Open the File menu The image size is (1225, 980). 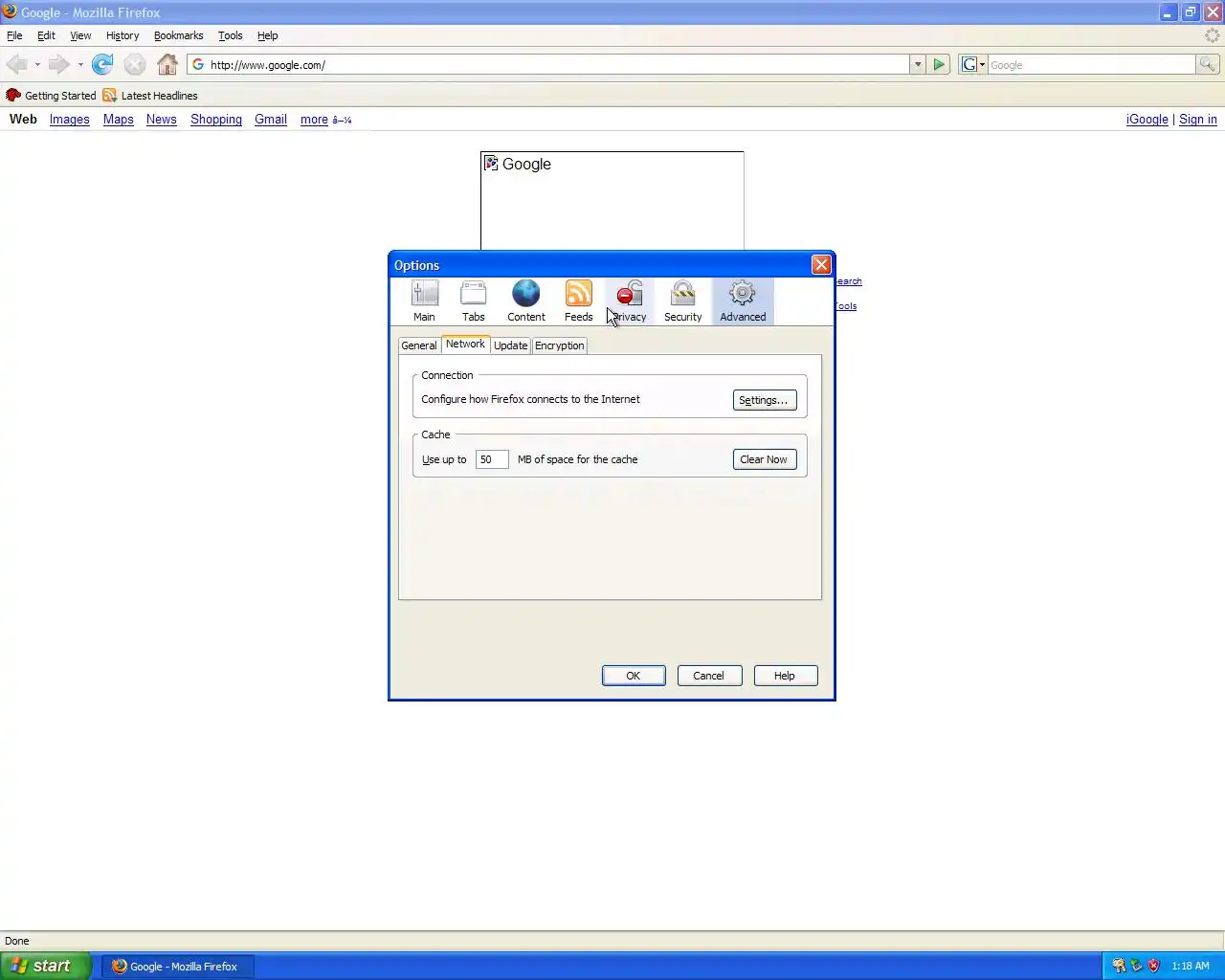pos(14,35)
